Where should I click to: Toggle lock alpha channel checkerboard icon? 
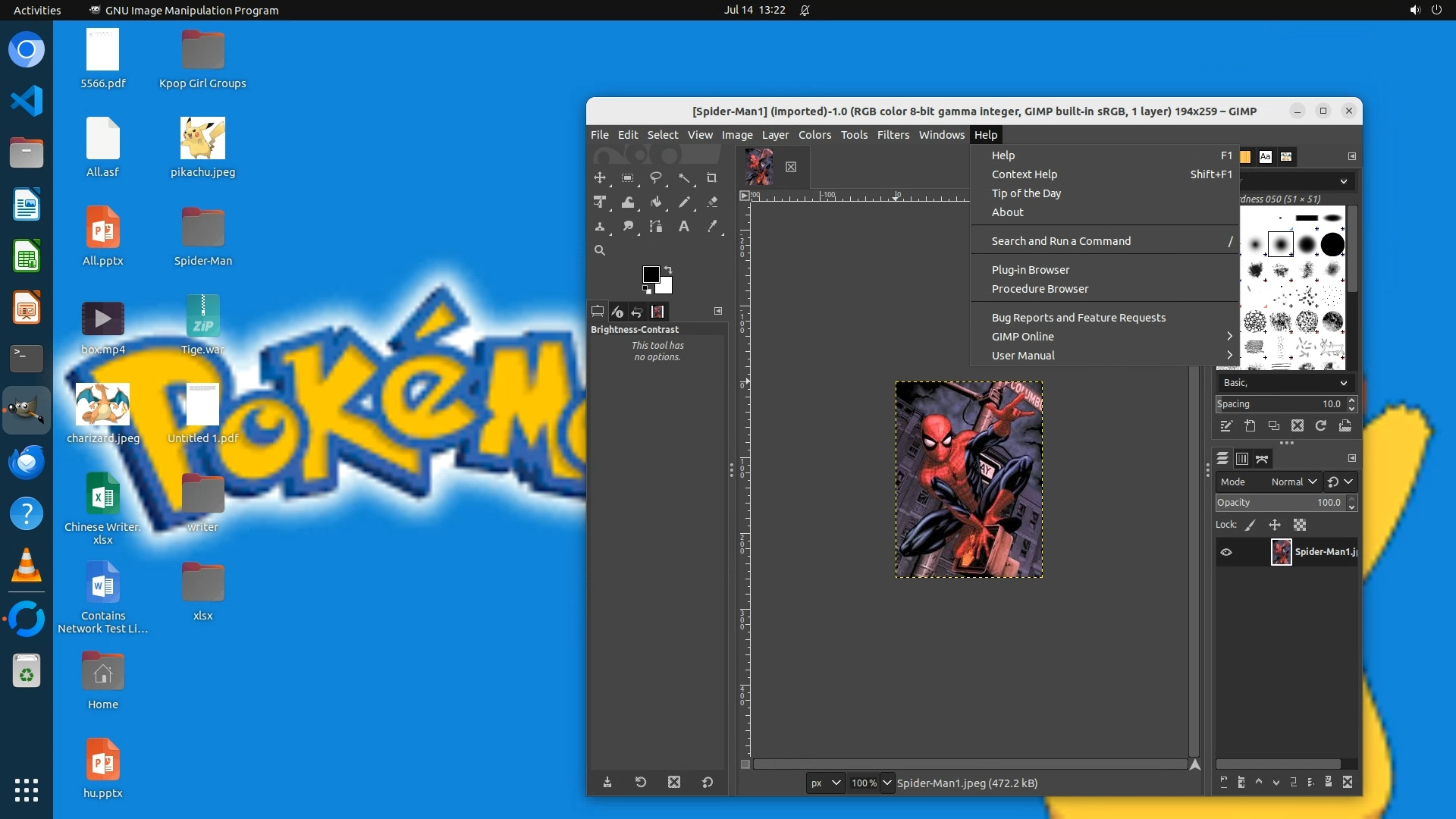coord(1300,525)
